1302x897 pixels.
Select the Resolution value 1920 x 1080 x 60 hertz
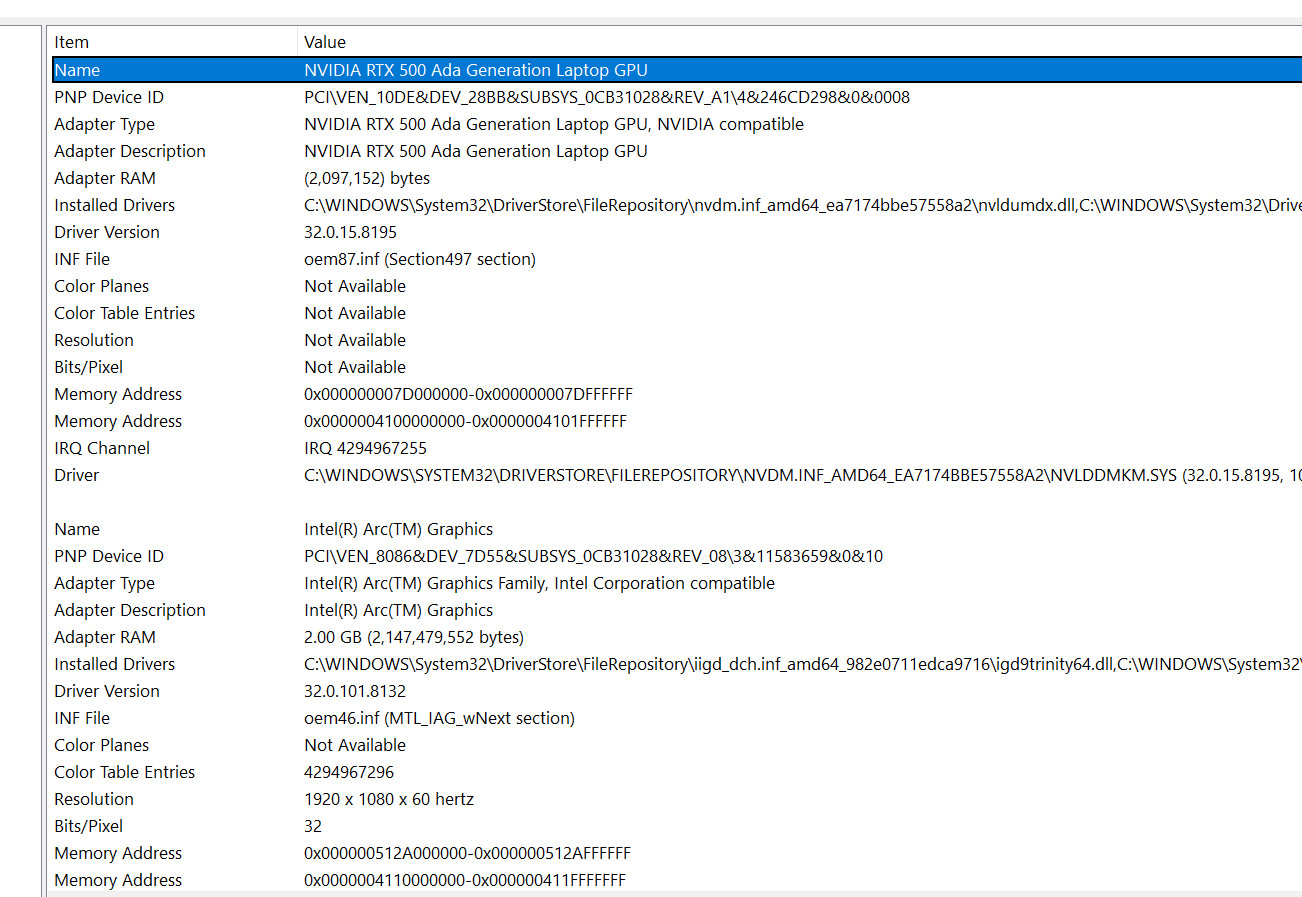[389, 799]
